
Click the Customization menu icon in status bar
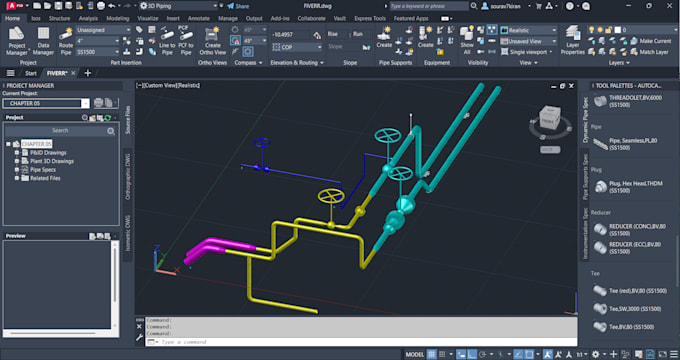[x=673, y=354]
